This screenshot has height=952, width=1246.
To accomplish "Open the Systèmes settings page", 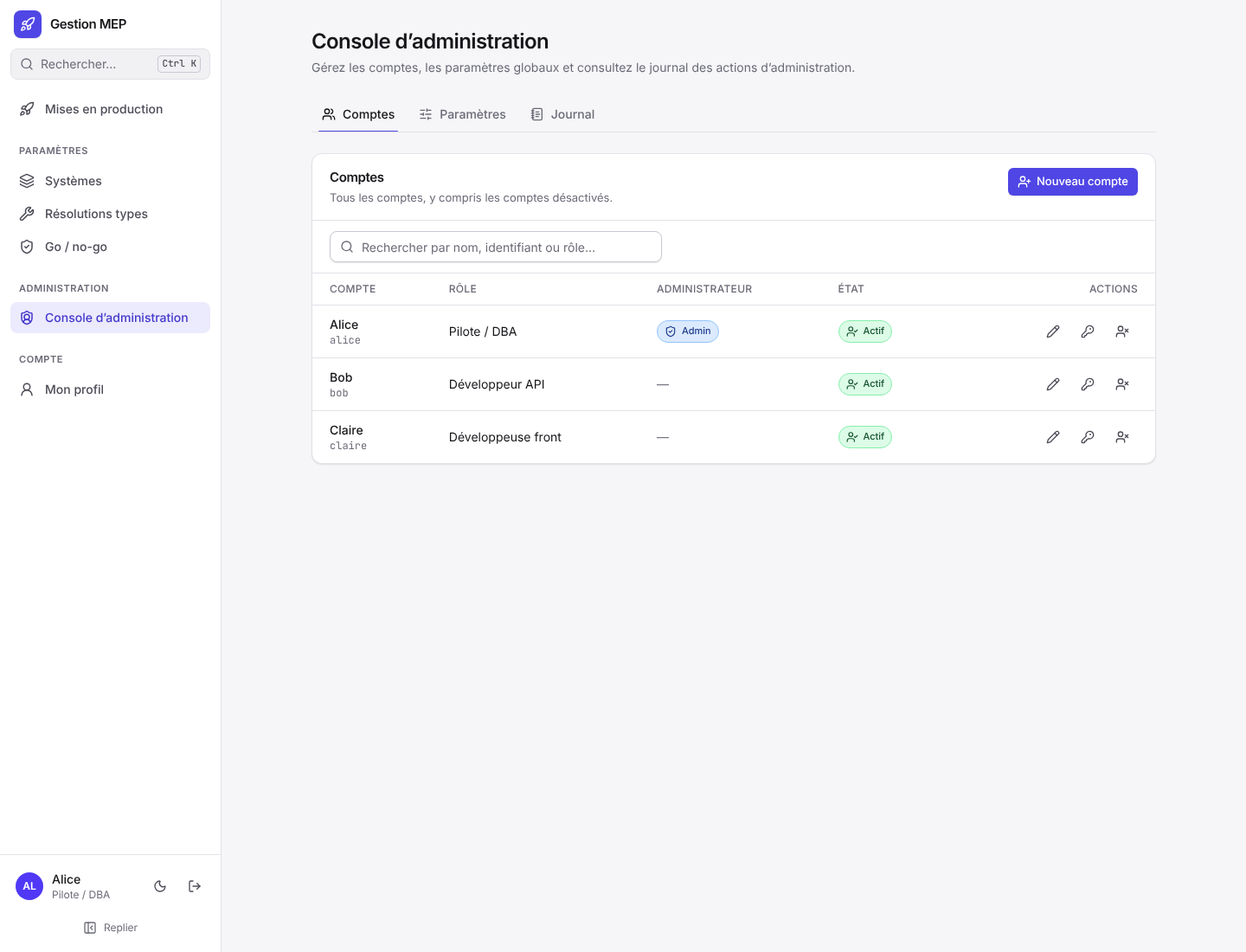I will pyautogui.click(x=110, y=181).
